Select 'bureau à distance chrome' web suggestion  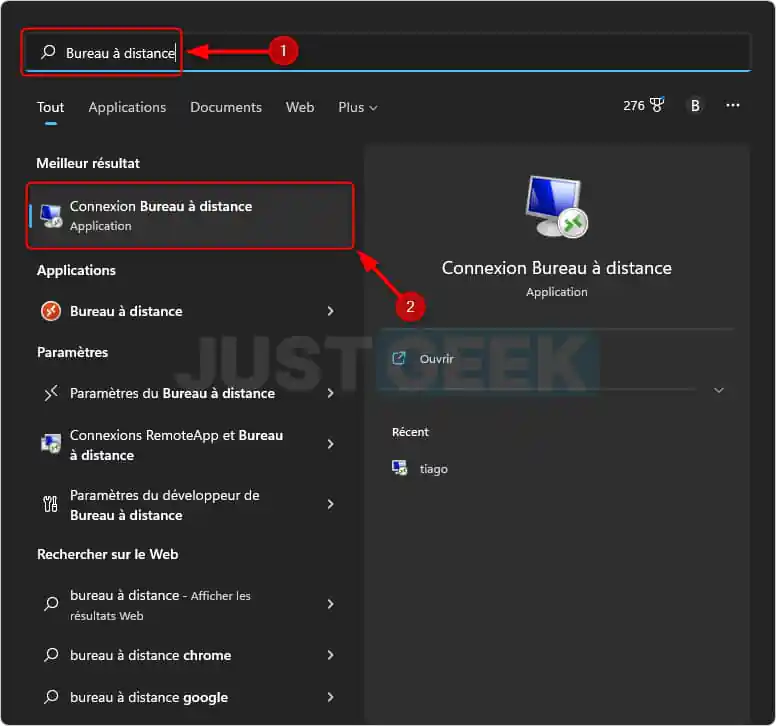pyautogui.click(x=188, y=655)
